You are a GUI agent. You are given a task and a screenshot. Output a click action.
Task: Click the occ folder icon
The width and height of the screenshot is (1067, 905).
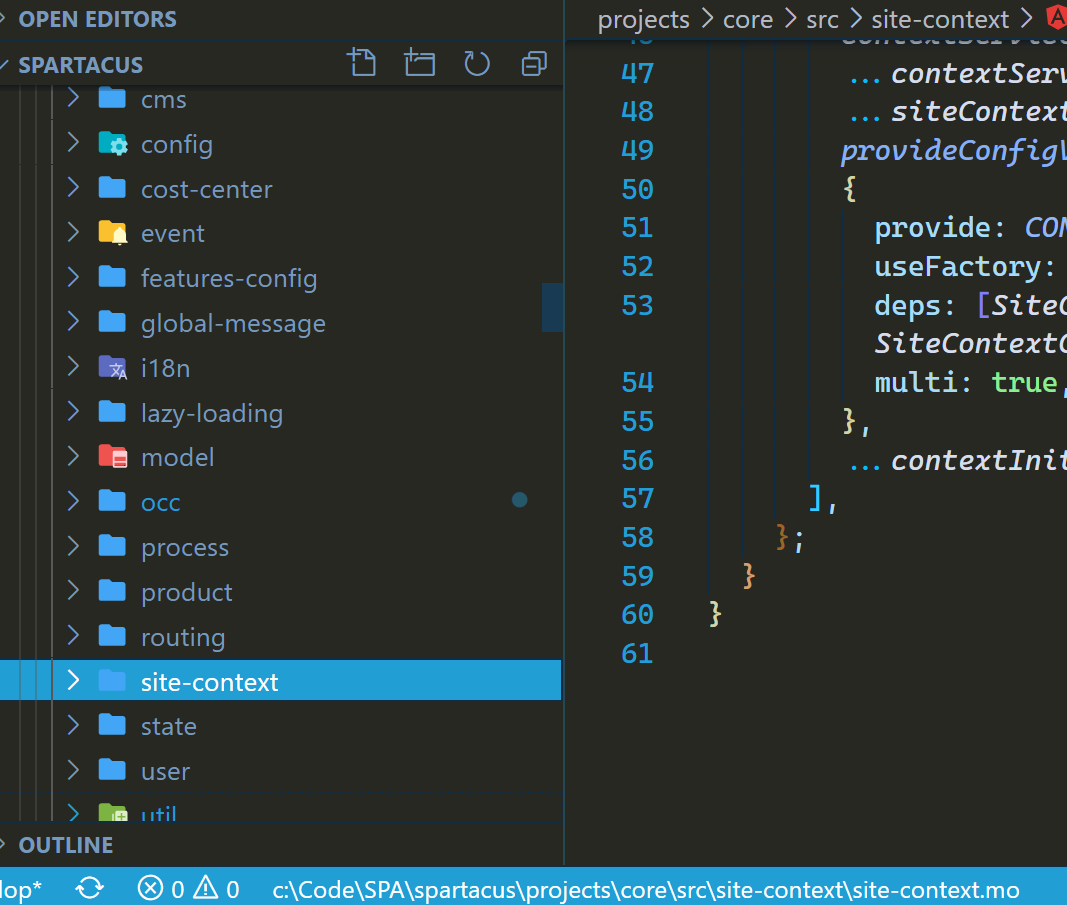click(x=112, y=501)
